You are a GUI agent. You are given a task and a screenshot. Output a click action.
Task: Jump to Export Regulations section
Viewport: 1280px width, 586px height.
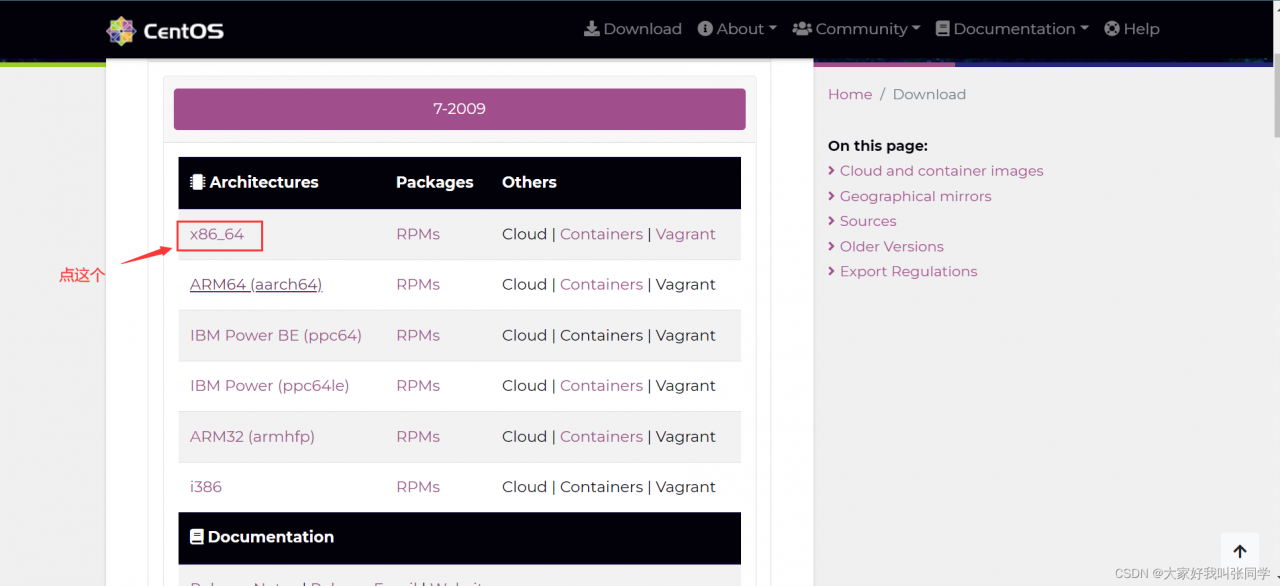click(908, 271)
